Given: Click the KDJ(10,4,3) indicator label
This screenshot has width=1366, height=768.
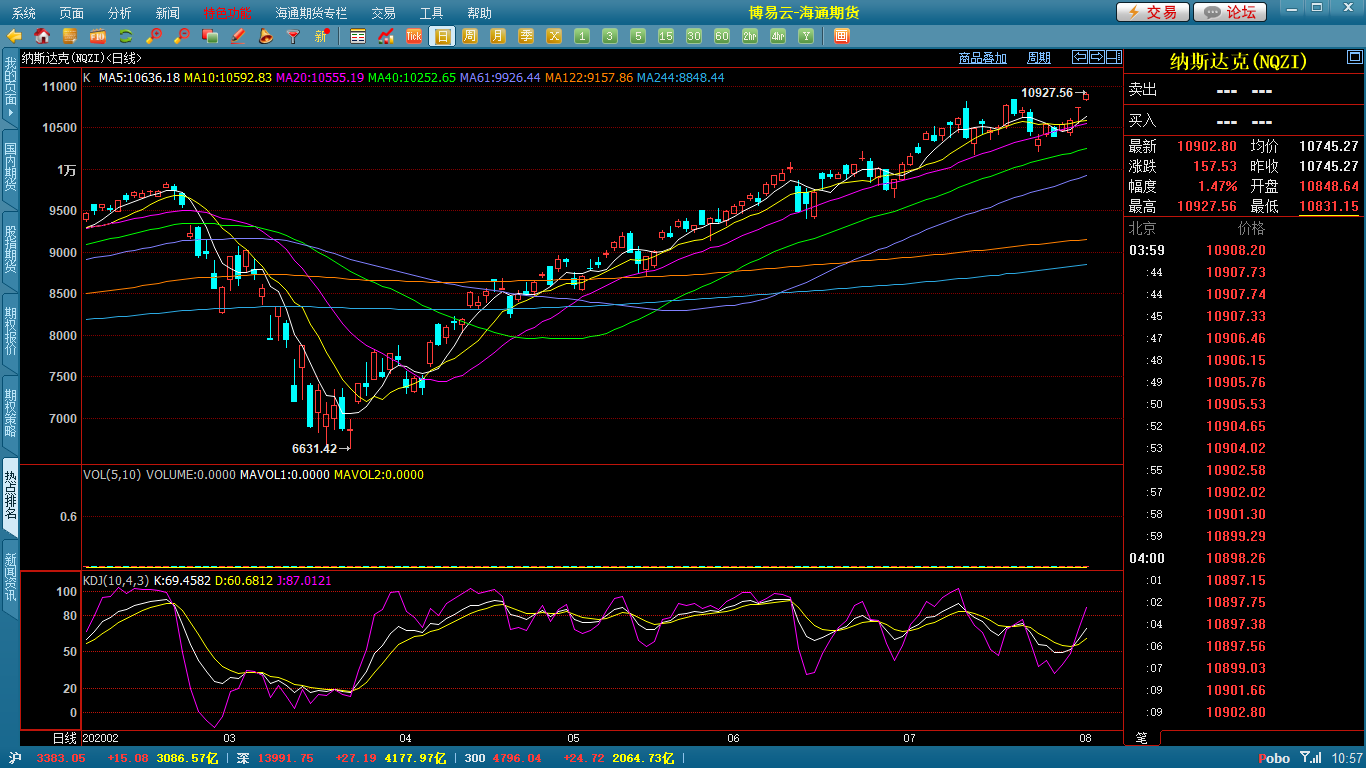Looking at the screenshot, I should coord(116,580).
